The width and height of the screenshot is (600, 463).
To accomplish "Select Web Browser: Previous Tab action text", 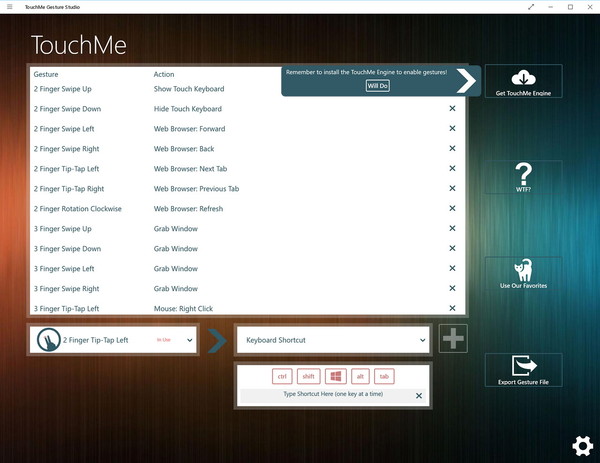I will pos(196,188).
